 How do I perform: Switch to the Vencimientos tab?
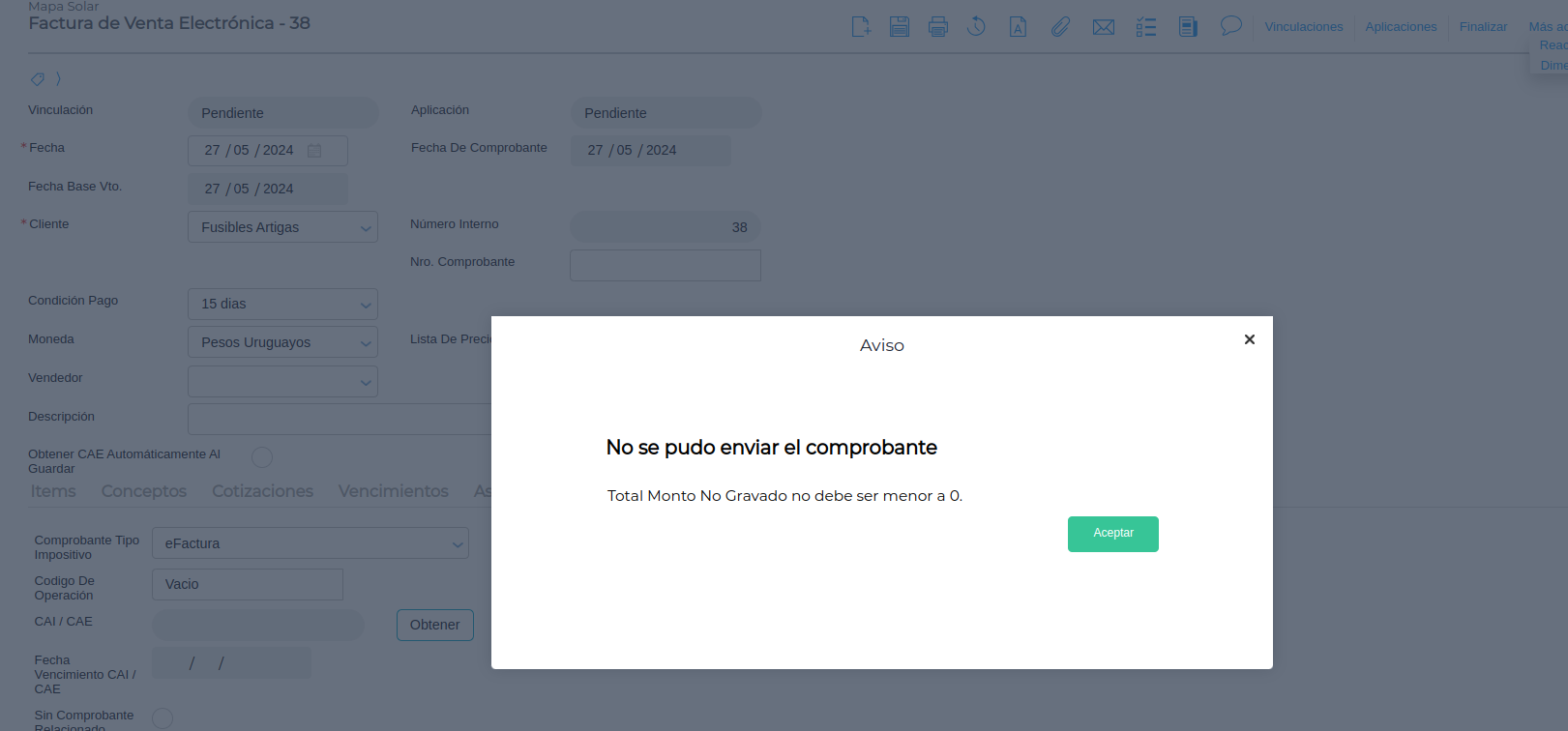pyautogui.click(x=394, y=491)
